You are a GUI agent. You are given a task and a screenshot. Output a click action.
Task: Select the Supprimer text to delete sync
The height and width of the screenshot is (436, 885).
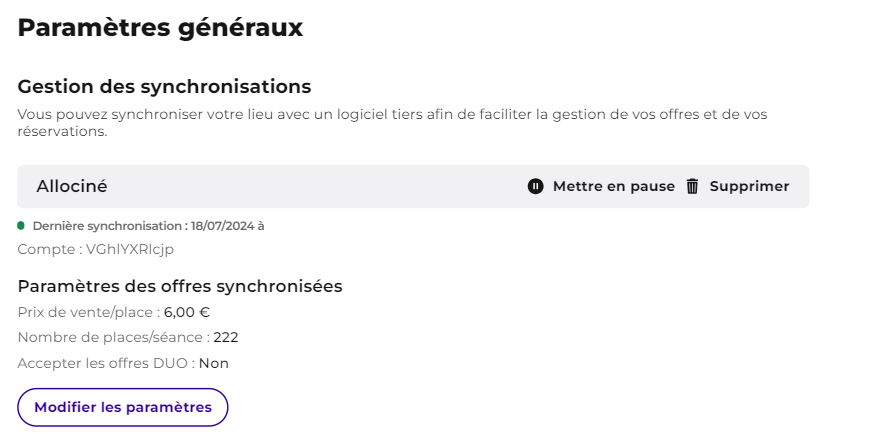pyautogui.click(x=750, y=186)
